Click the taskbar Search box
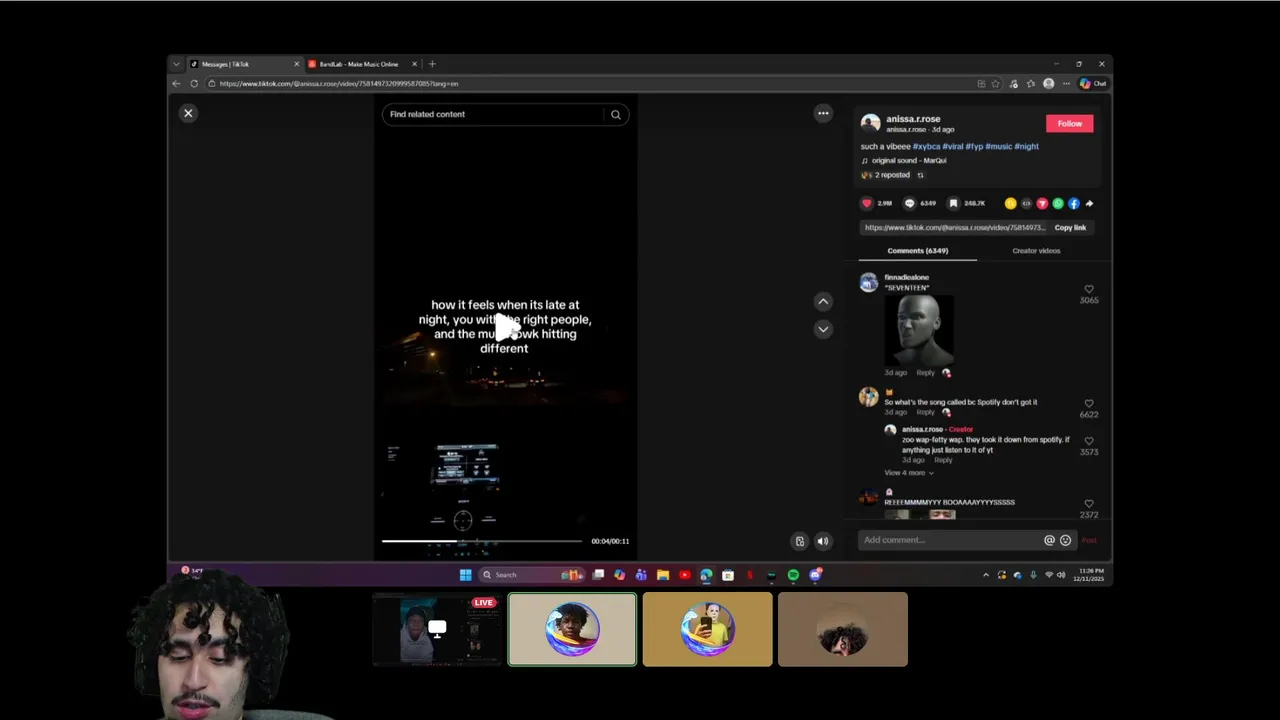Screen dimensions: 1280x720 click(x=531, y=575)
